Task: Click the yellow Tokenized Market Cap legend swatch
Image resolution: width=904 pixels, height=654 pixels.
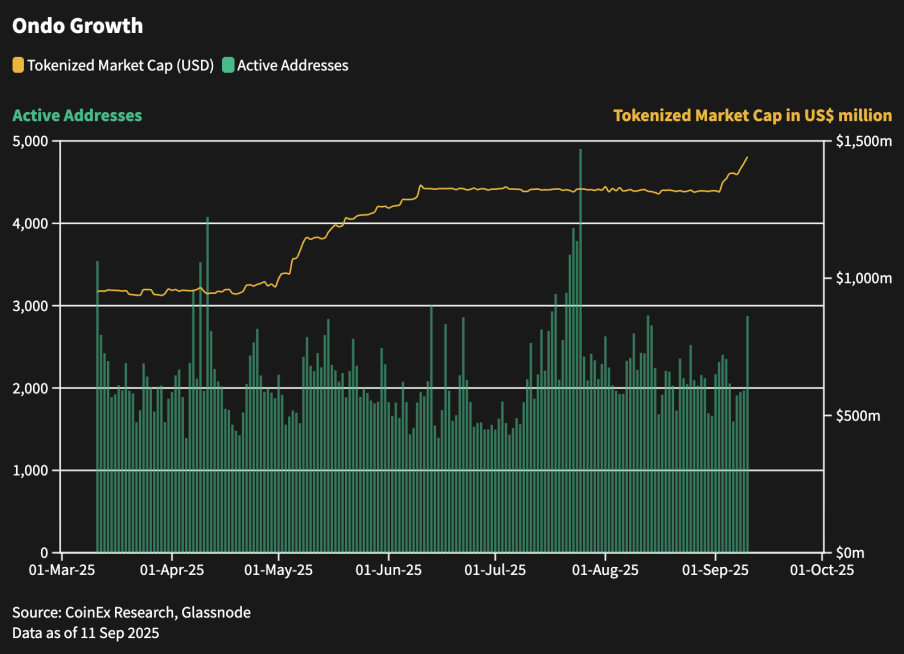Action: [18, 65]
